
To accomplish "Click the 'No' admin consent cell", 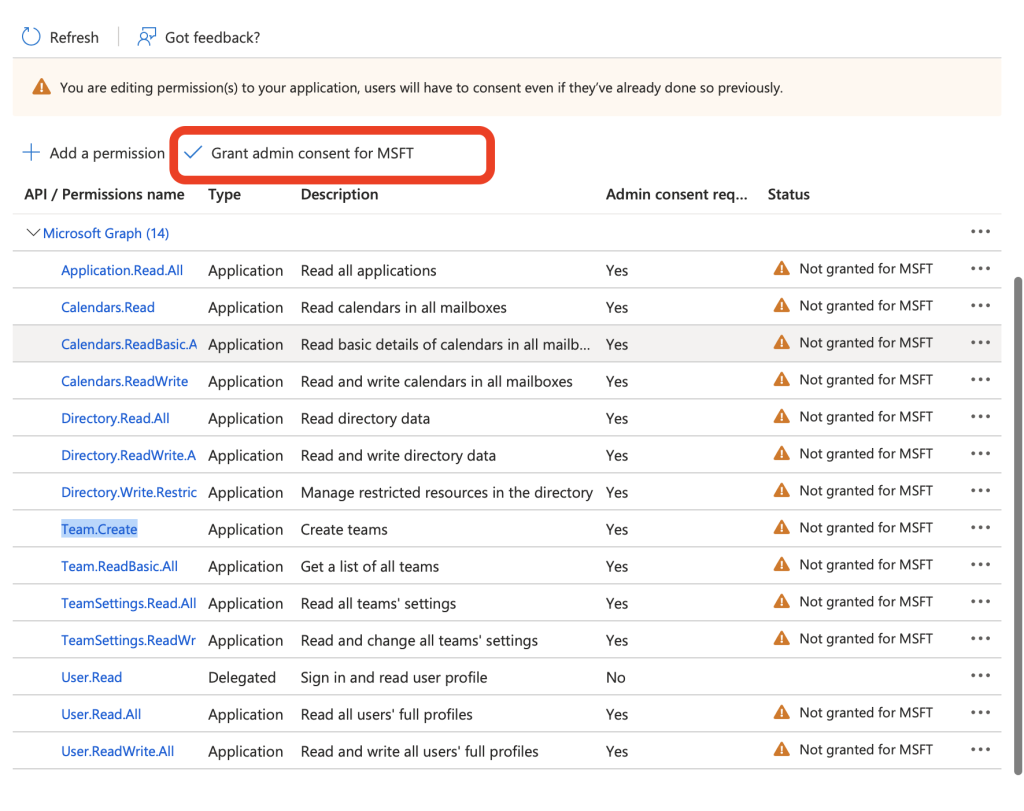I will 616,677.
